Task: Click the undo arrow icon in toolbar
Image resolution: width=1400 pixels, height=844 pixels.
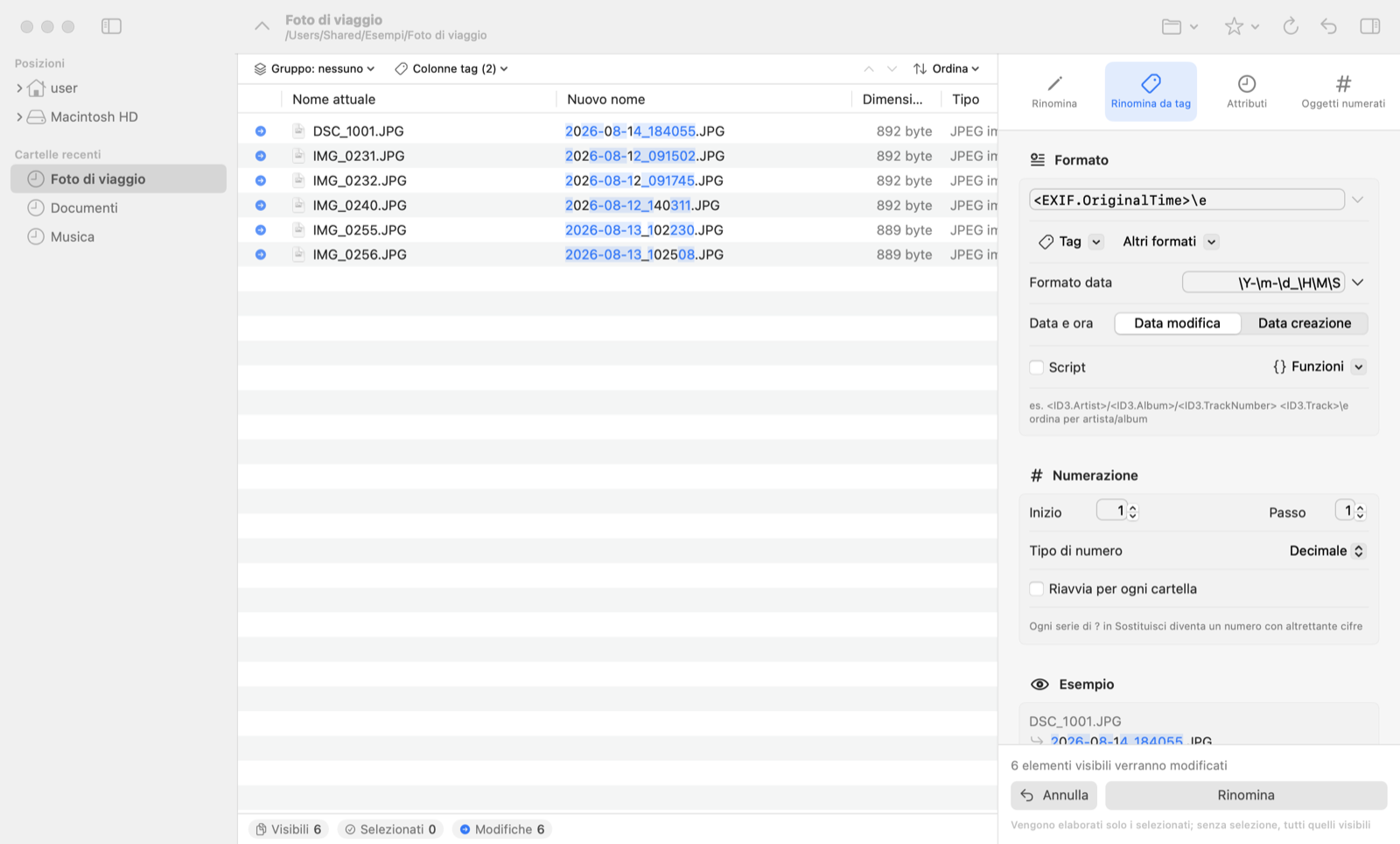Action: pyautogui.click(x=1329, y=26)
